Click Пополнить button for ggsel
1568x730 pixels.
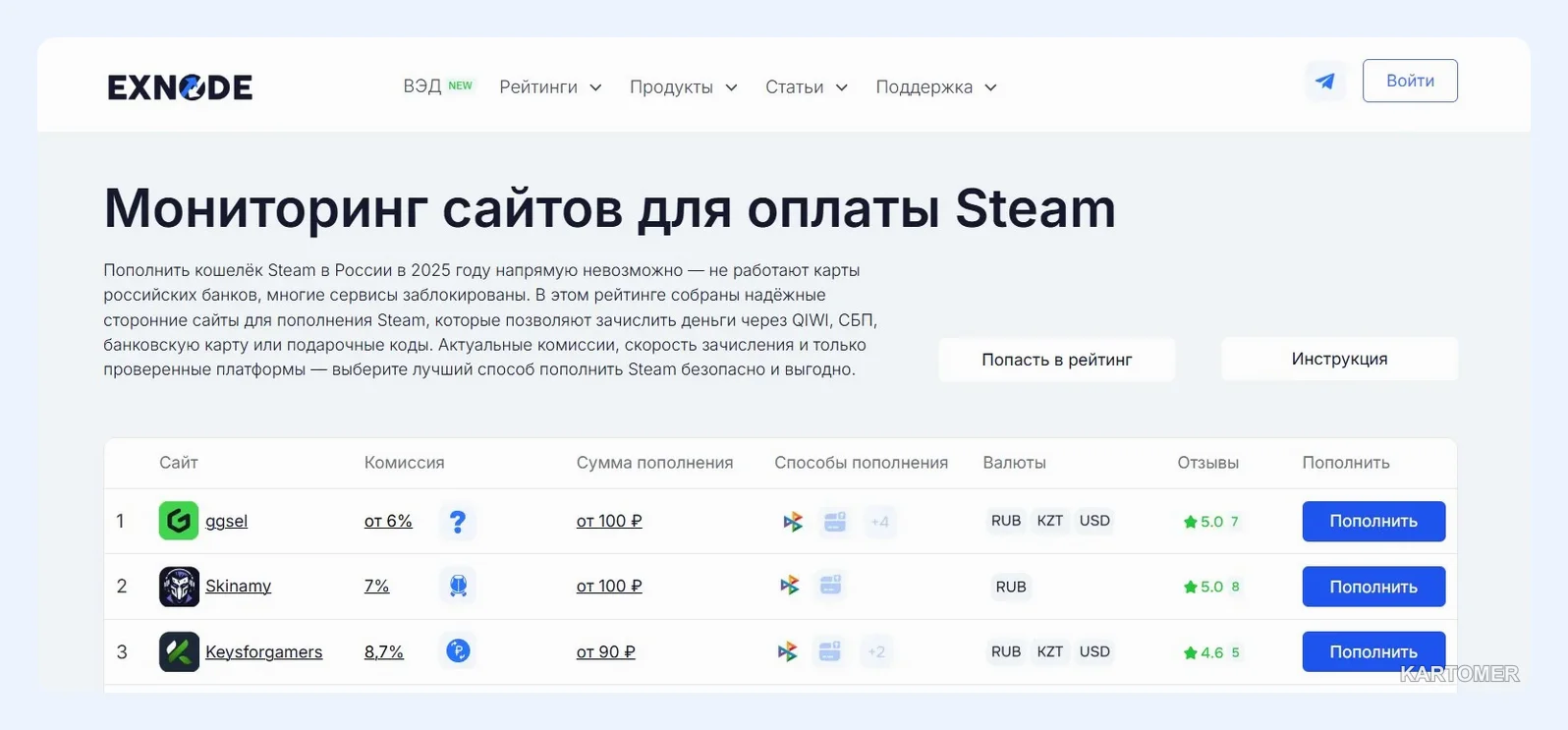point(1373,522)
